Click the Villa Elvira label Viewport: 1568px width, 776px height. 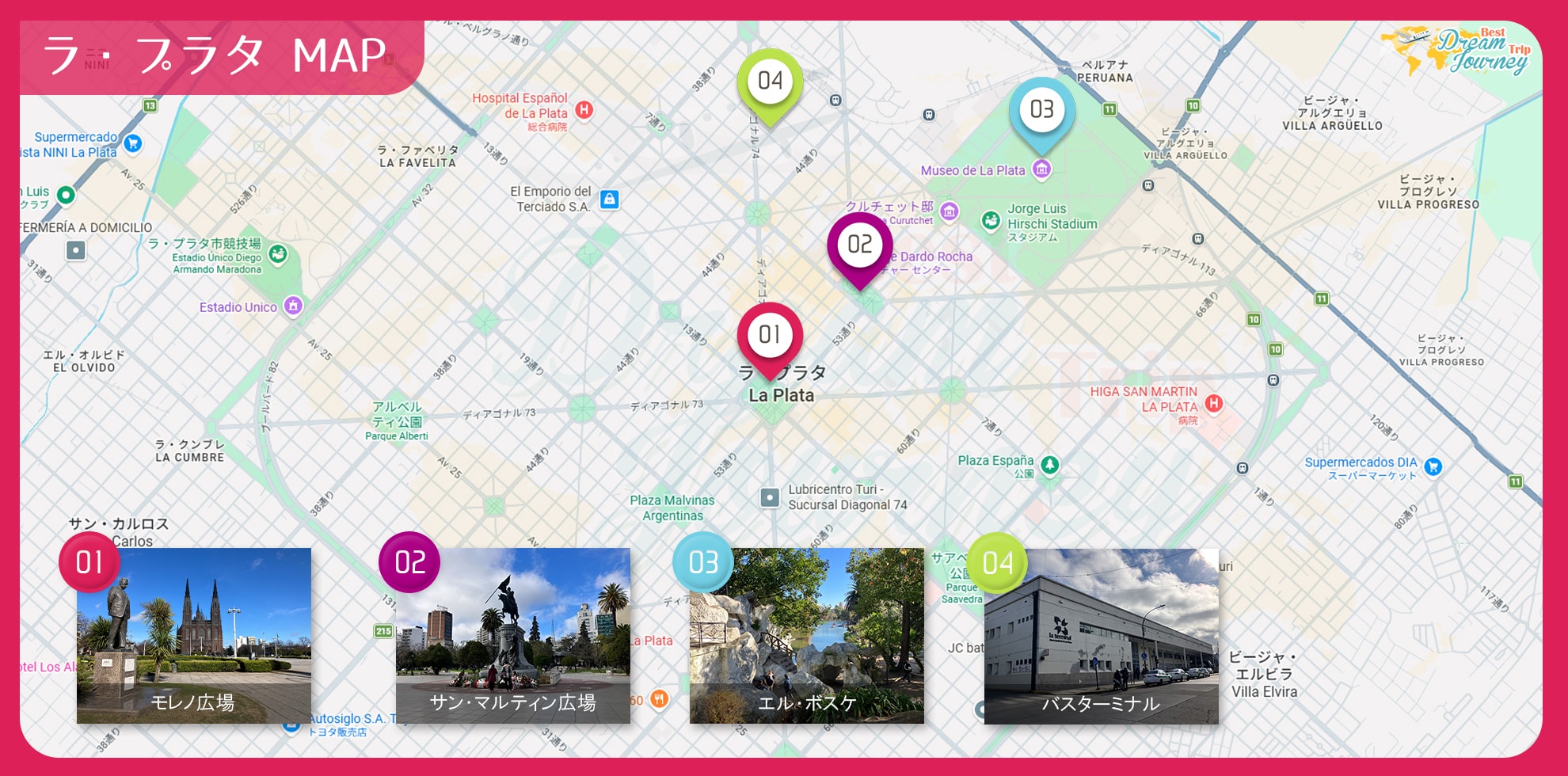[x=1264, y=691]
